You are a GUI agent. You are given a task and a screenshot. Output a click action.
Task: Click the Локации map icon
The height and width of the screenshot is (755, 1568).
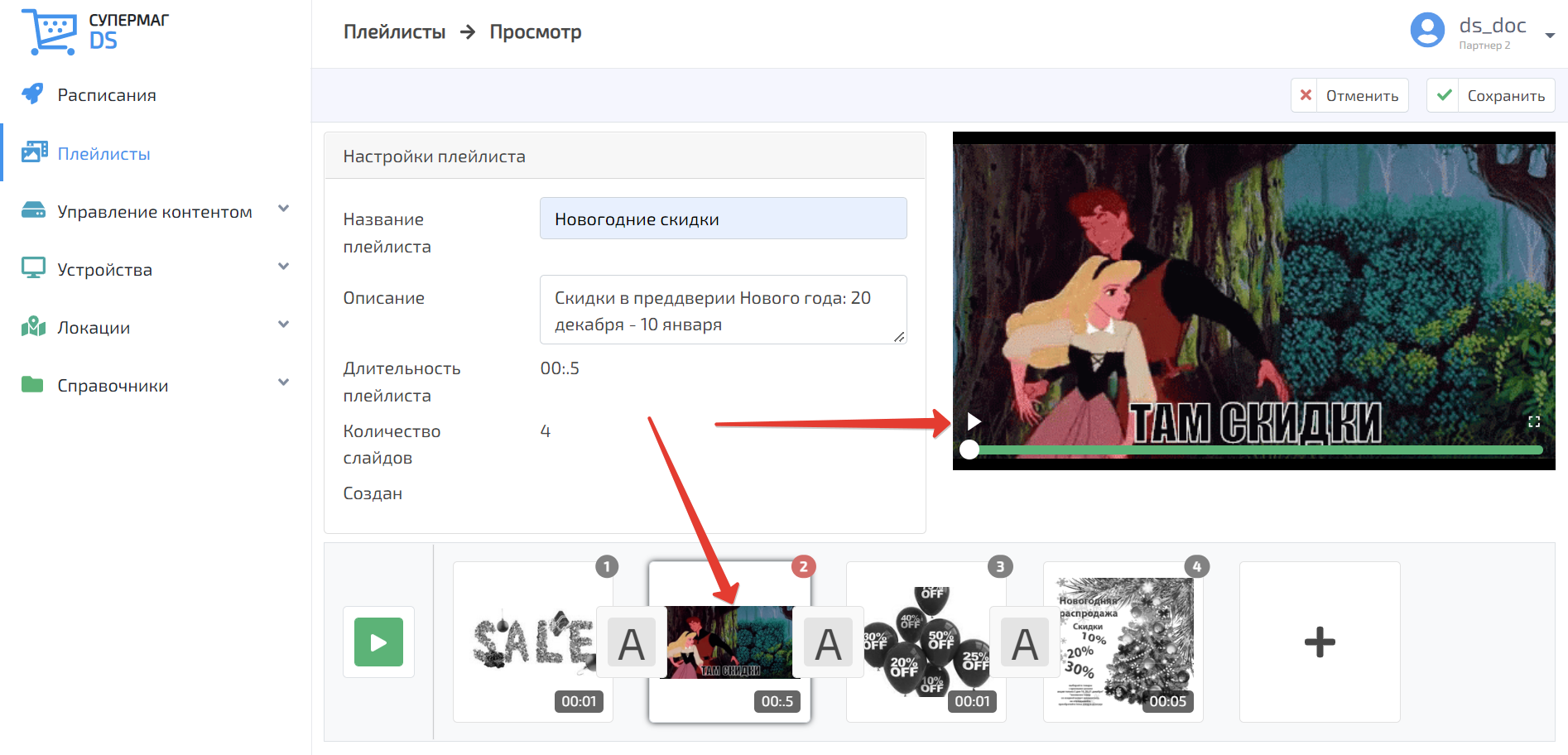pyautogui.click(x=33, y=326)
